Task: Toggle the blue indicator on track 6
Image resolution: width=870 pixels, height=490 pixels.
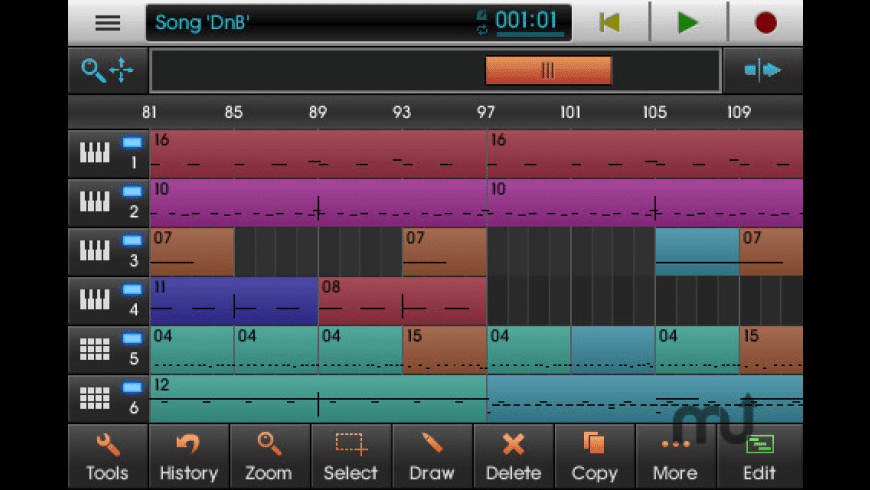Action: coord(132,387)
